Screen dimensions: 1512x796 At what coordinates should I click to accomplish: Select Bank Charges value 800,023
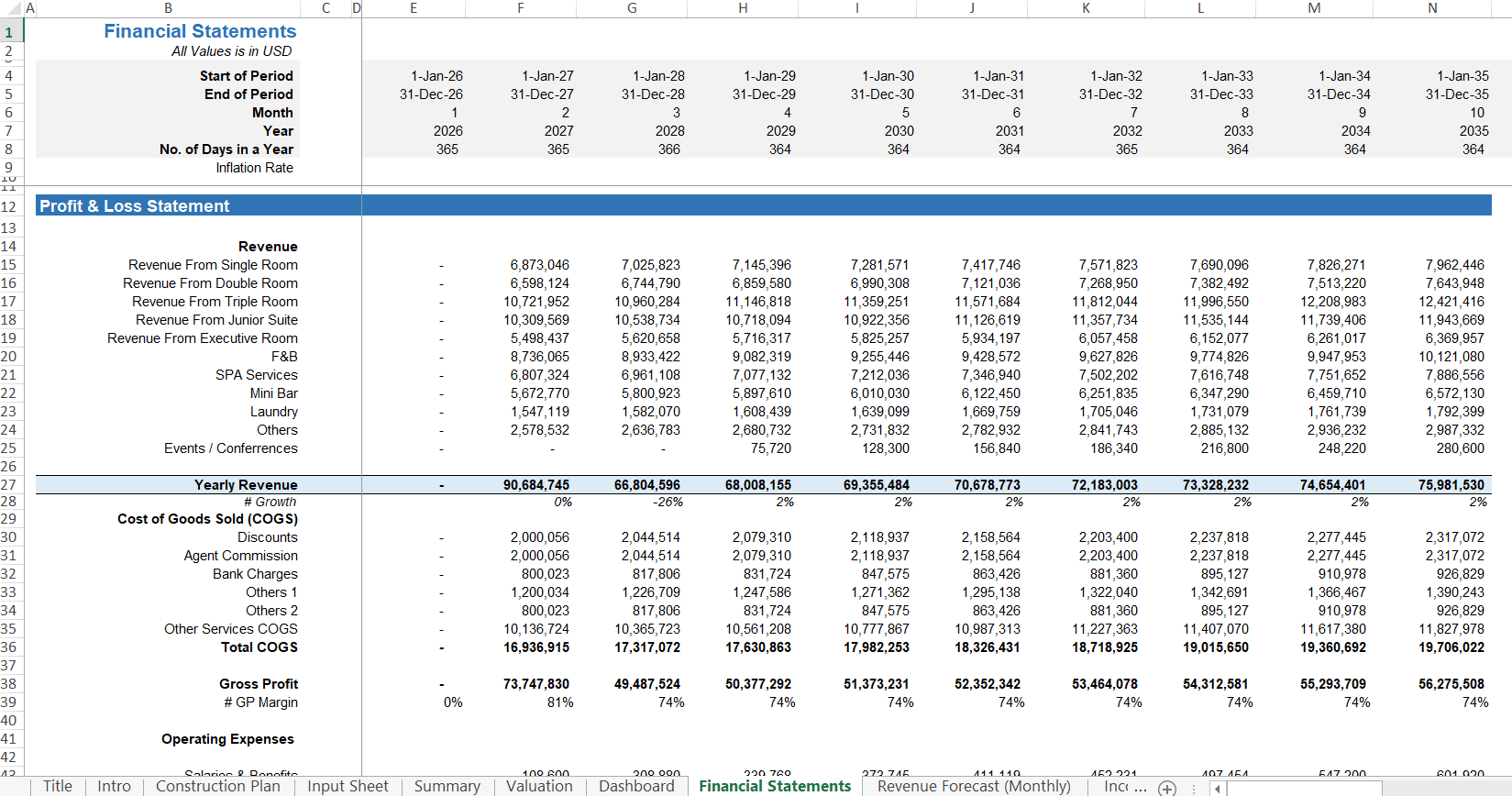tap(545, 574)
